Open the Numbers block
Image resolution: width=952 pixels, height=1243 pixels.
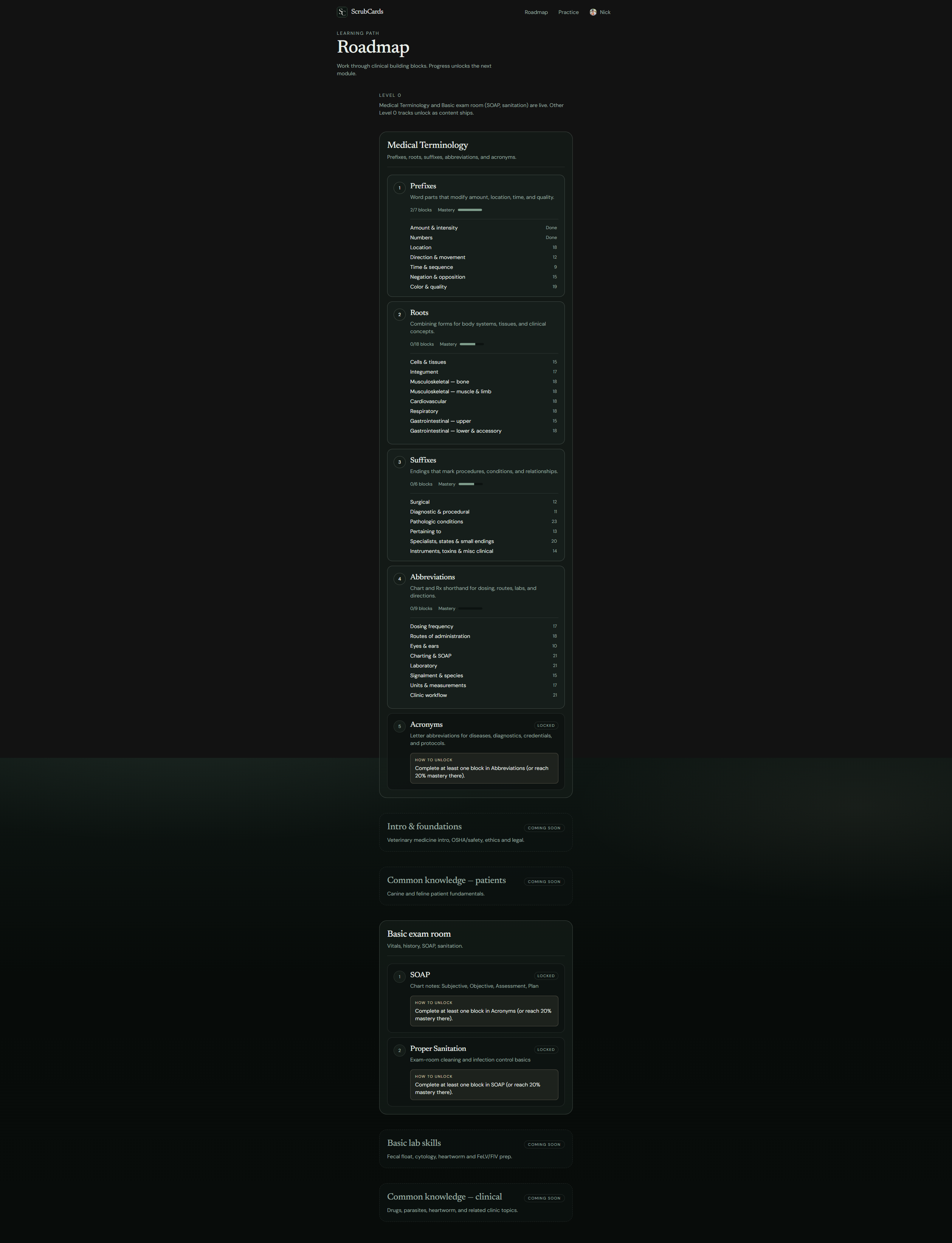pyautogui.click(x=483, y=237)
